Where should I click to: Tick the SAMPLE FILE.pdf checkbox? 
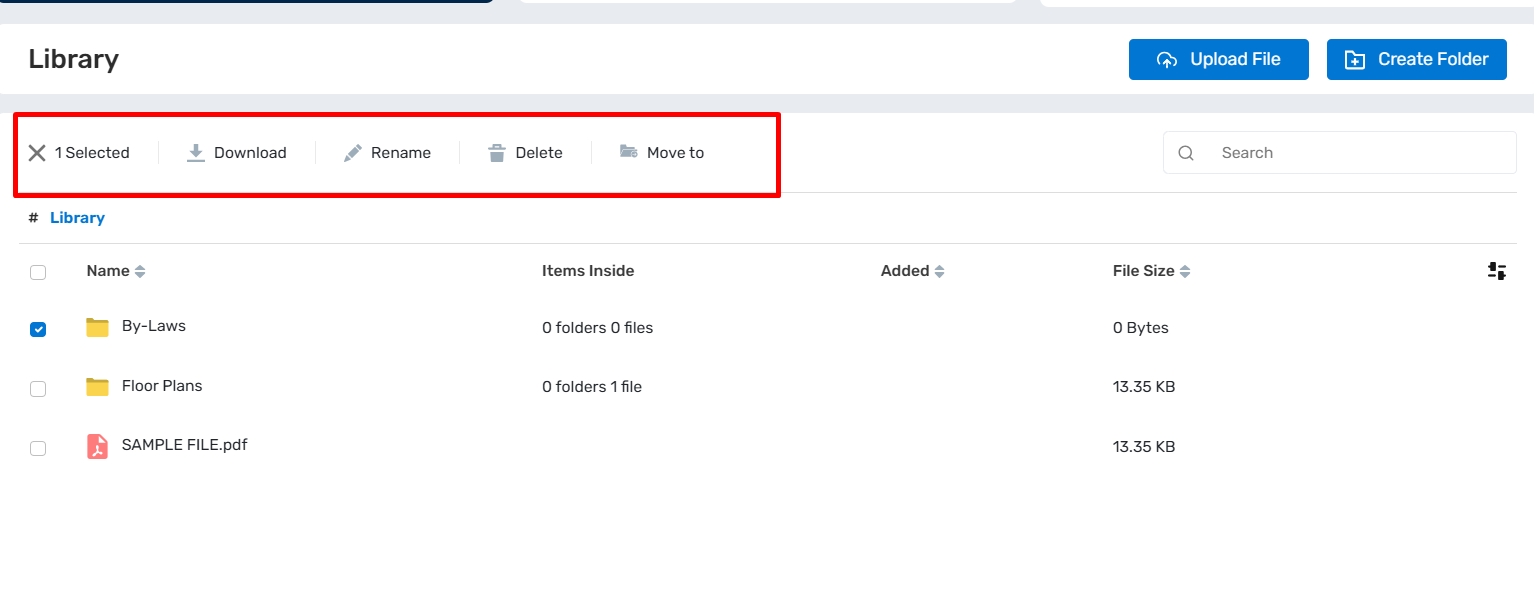tap(38, 448)
